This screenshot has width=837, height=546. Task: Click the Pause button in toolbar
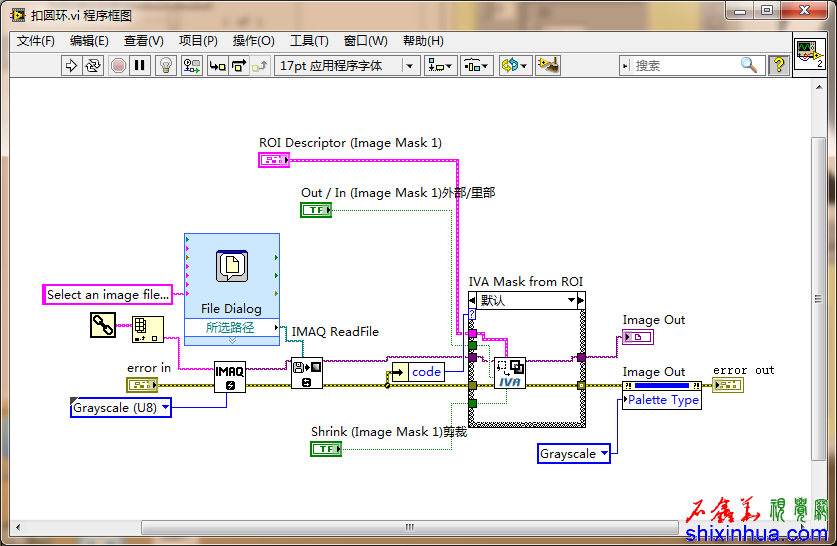(140, 65)
